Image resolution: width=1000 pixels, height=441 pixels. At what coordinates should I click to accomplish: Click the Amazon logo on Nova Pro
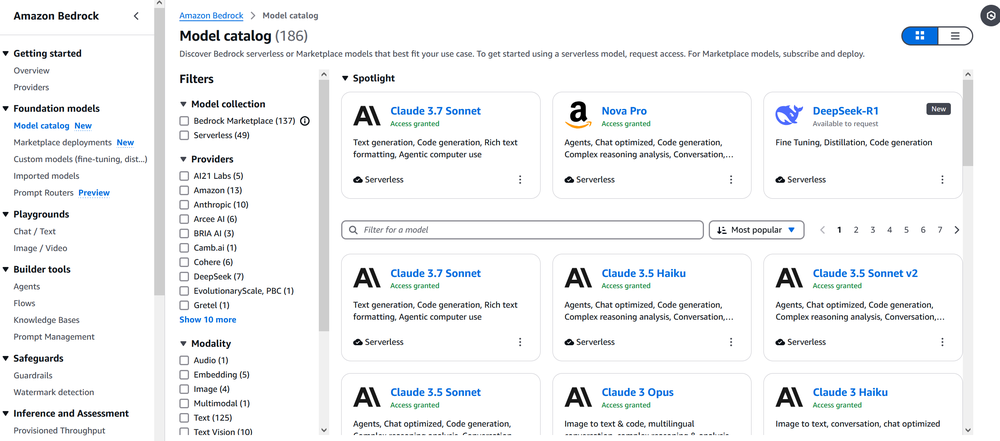point(578,116)
